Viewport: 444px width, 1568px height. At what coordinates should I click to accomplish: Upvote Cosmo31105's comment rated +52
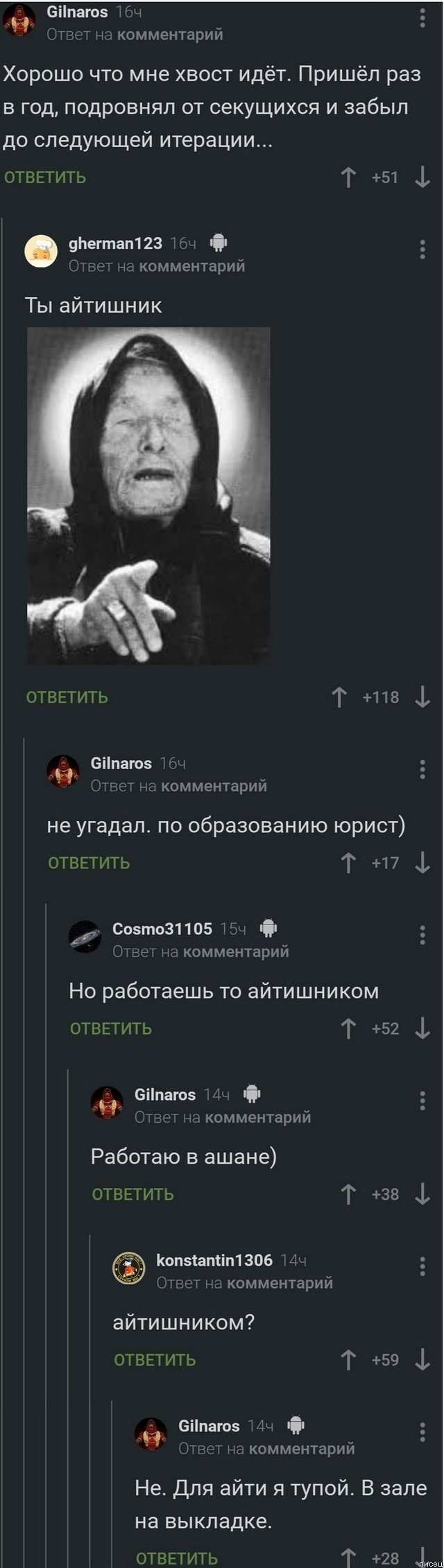point(348,1028)
